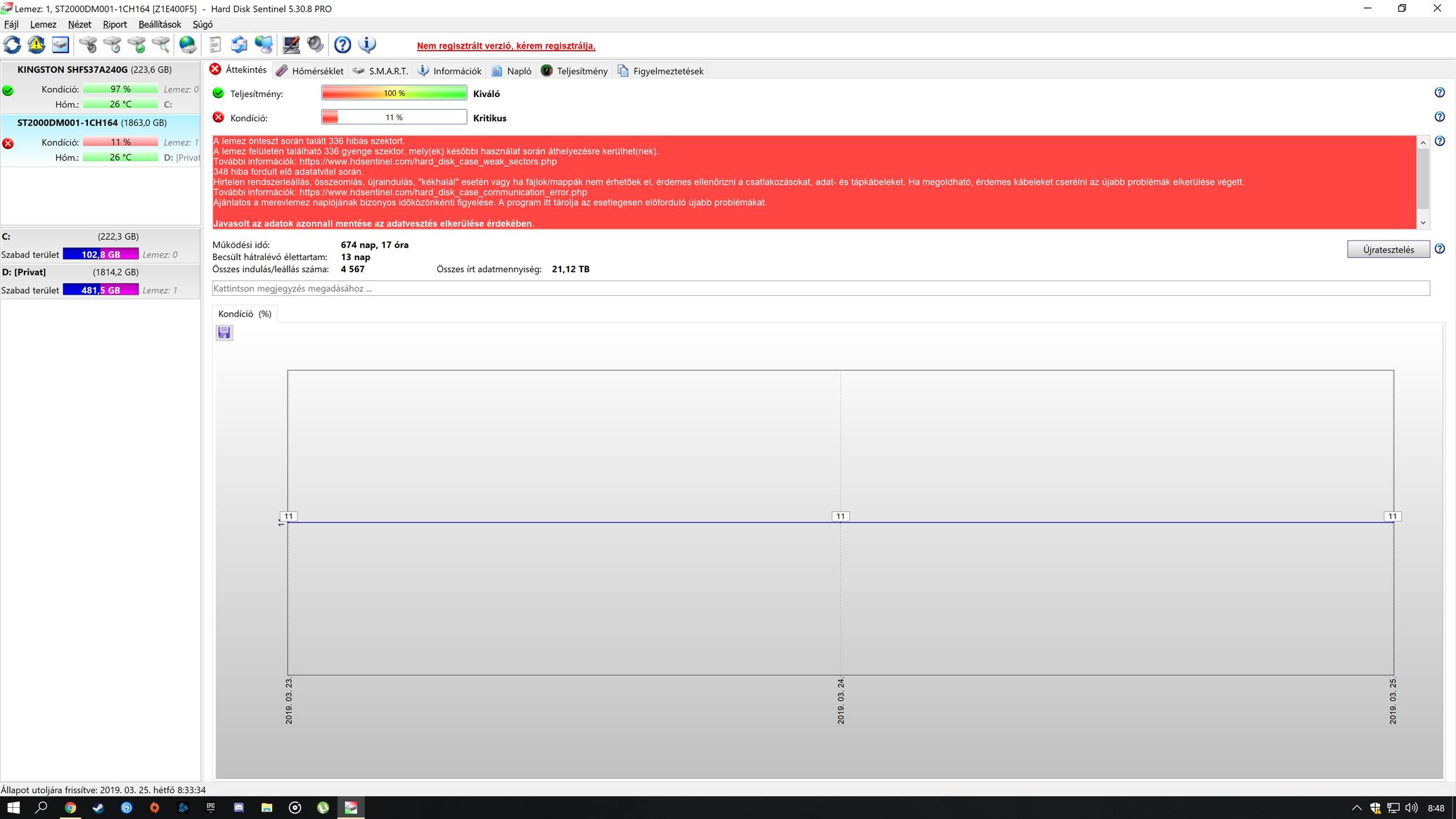Click the Teljesítmény 100 % bar
The height and width of the screenshot is (819, 1456).
394,93
